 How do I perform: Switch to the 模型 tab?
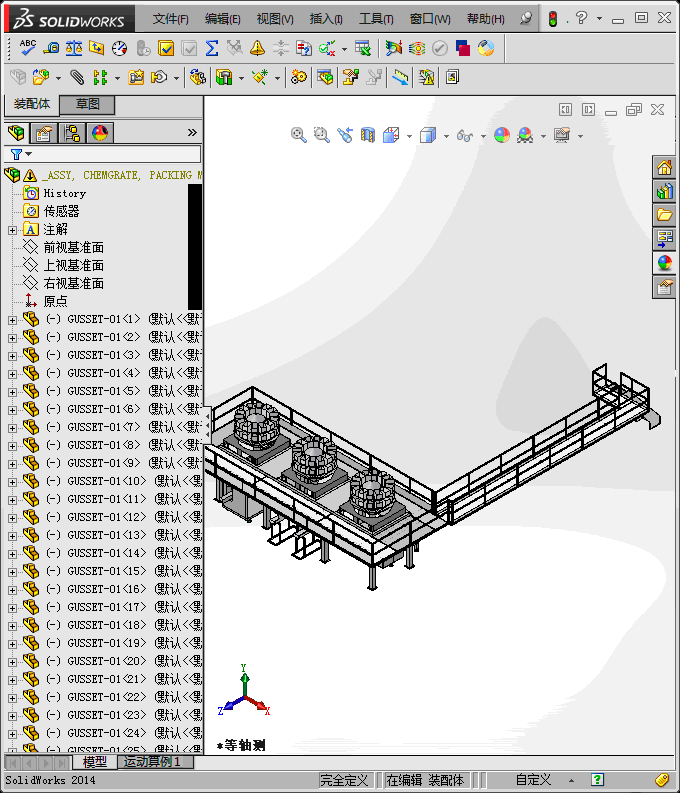coord(95,762)
